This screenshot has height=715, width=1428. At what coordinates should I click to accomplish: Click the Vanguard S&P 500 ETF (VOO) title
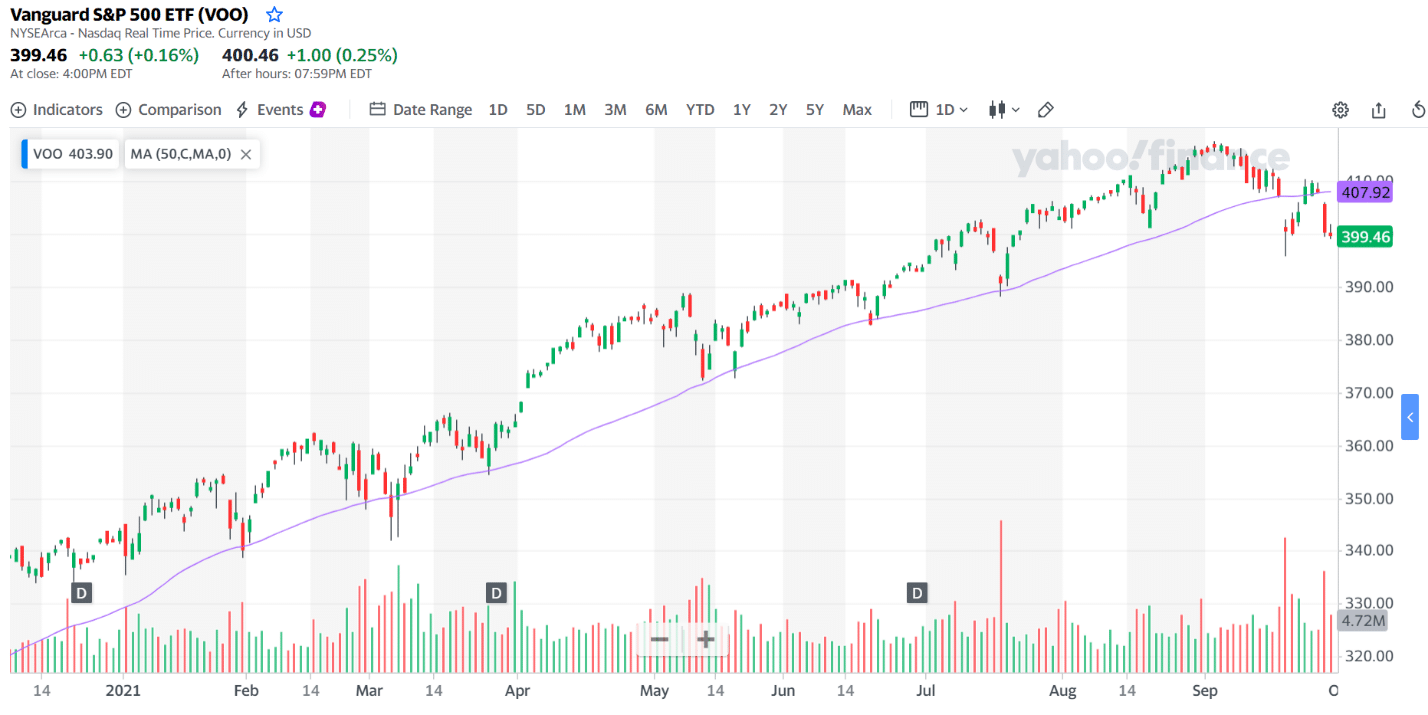(129, 15)
